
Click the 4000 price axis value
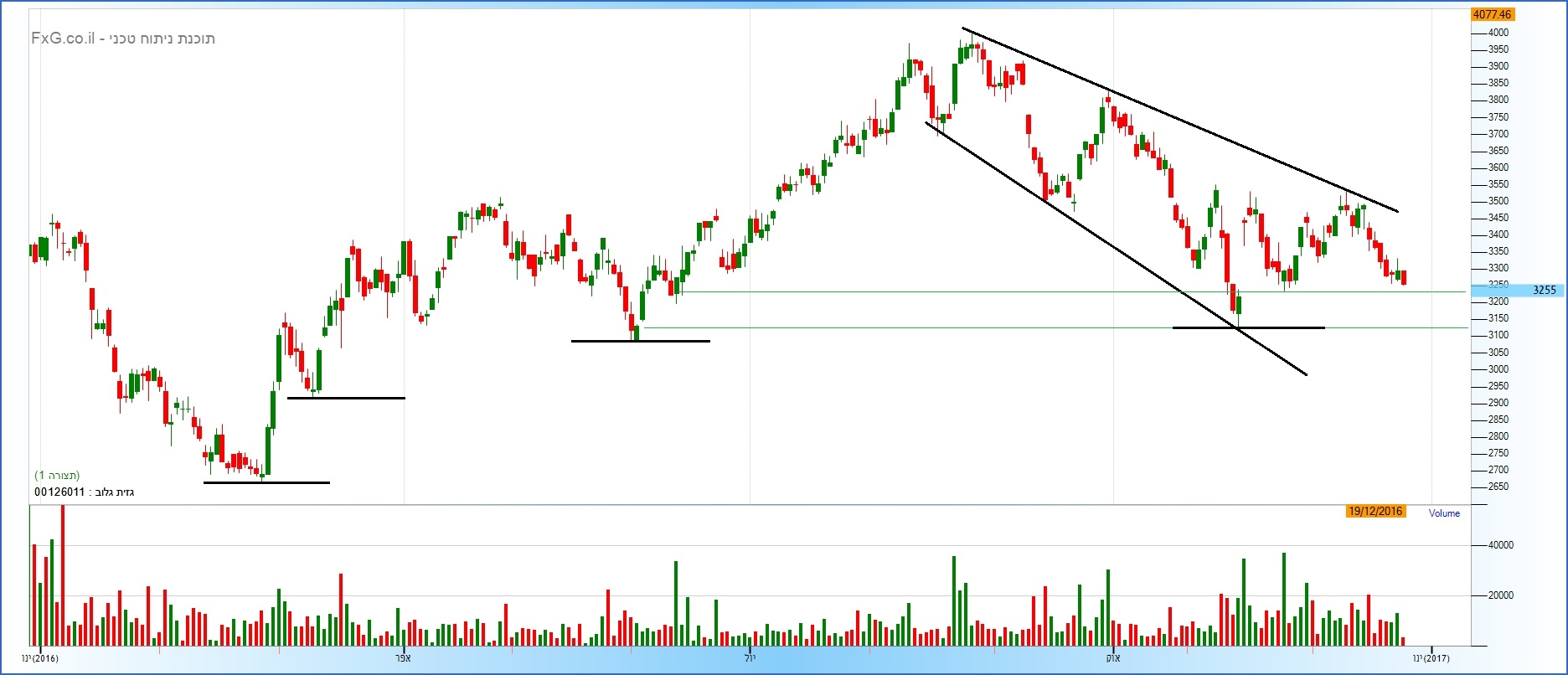[x=1498, y=33]
